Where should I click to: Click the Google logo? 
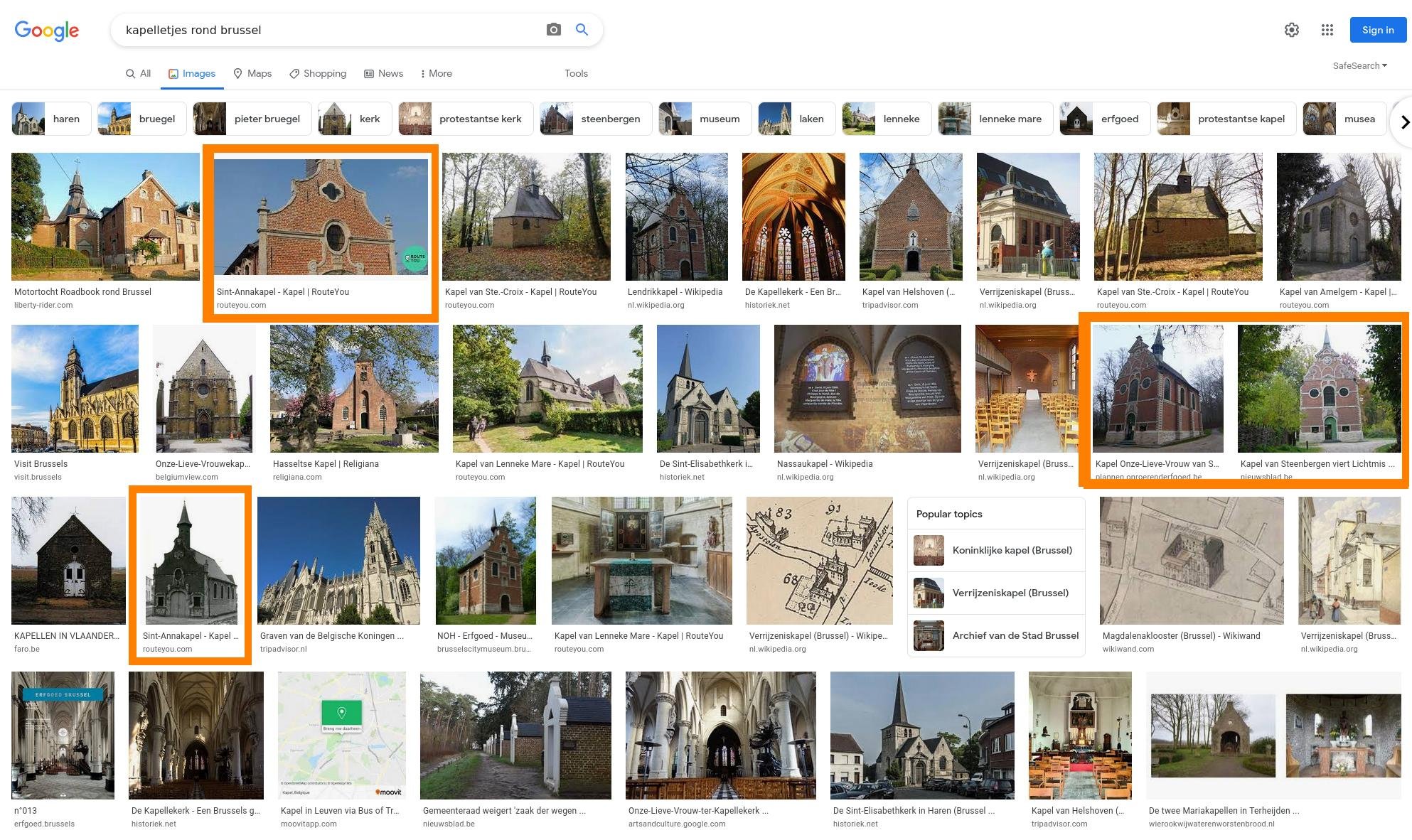(x=47, y=30)
